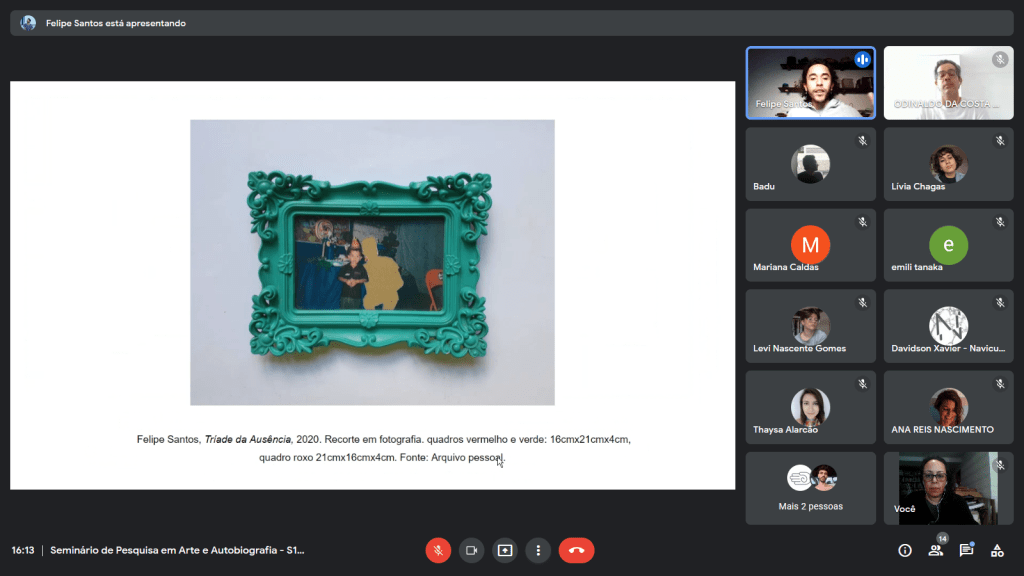Select Felipe Santos's video tile

click(x=810, y=83)
